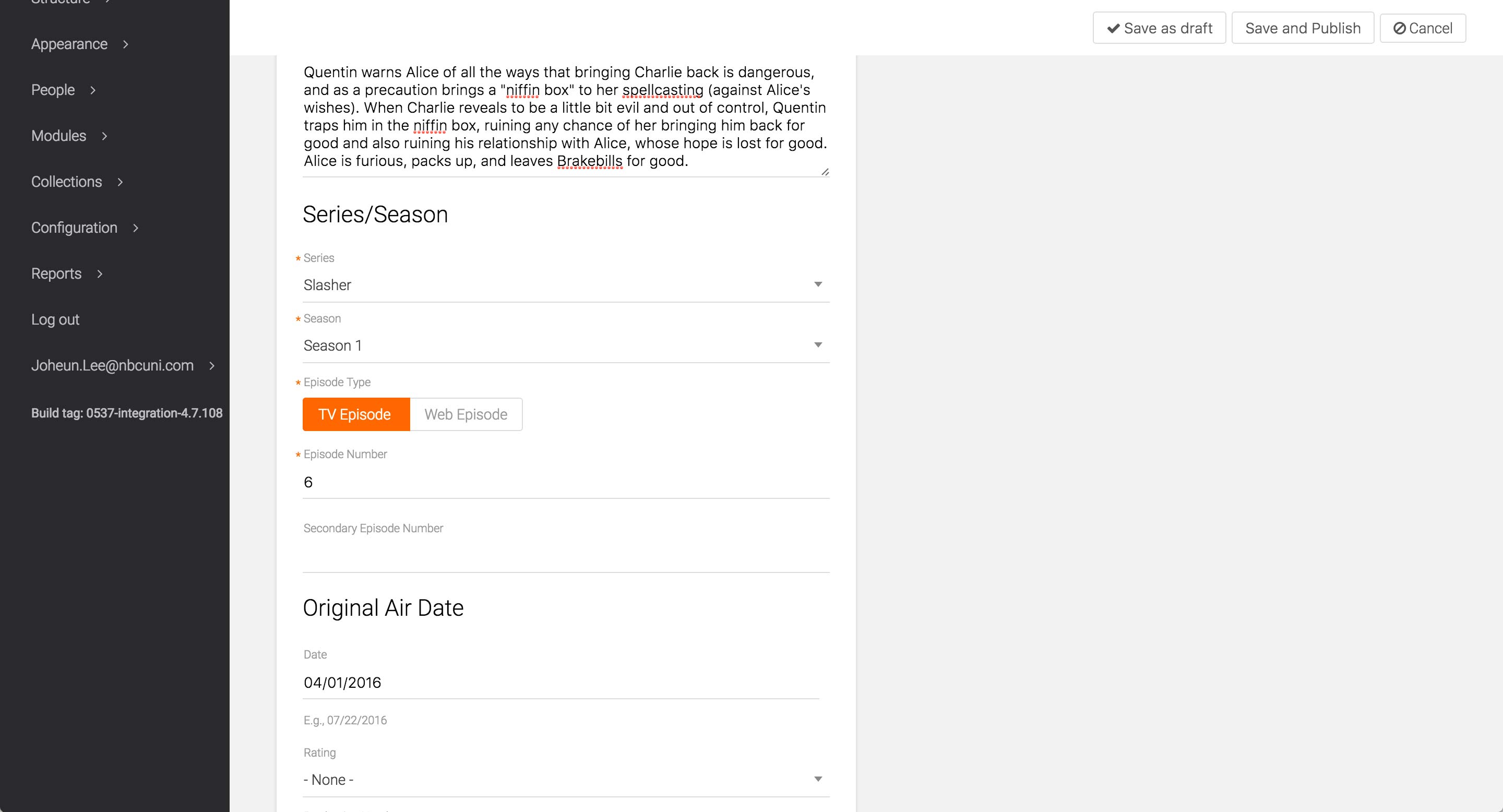The width and height of the screenshot is (1503, 812).
Task: Click into the Episode Number field
Action: click(x=565, y=482)
